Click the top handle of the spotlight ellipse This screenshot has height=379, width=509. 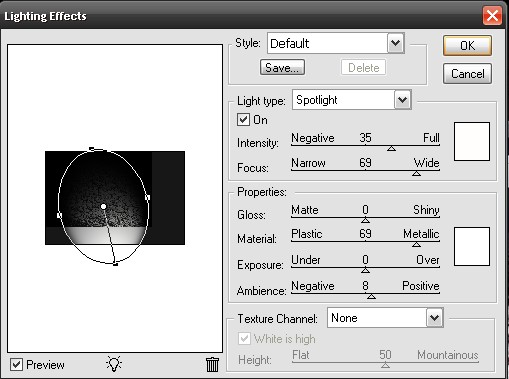(x=92, y=149)
